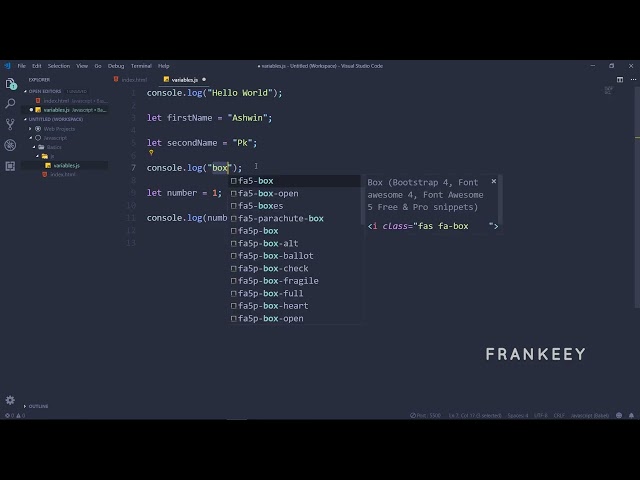Image resolution: width=640 pixels, height=480 pixels.
Task: Close the suggestion details panel
Action: click(494, 181)
